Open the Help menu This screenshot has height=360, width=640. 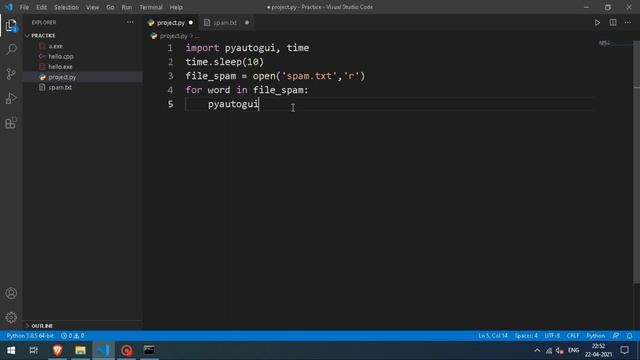click(x=176, y=7)
